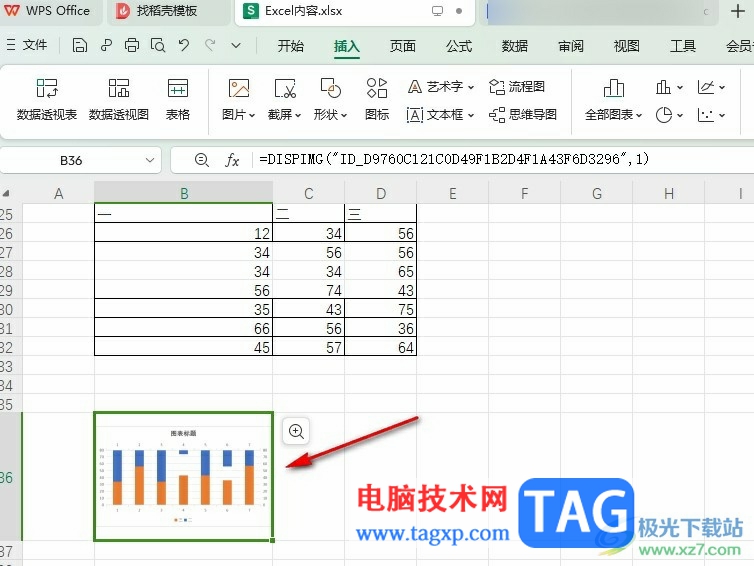The image size is (754, 566).
Task: Open the scatter chart dropdown
Action: tap(711, 115)
